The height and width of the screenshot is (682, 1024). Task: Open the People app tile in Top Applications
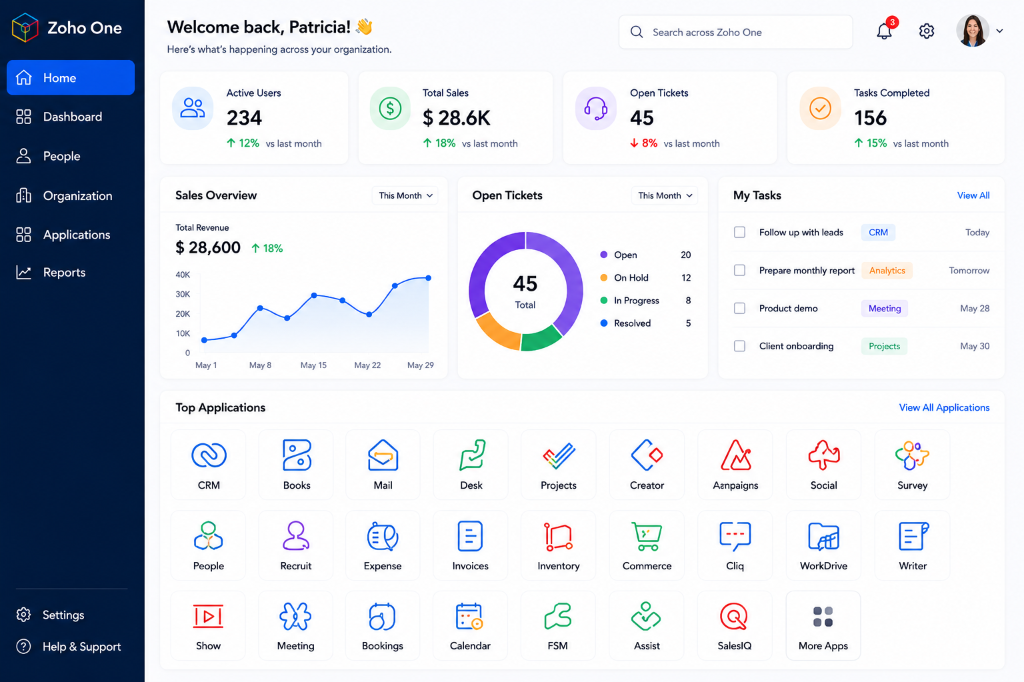pos(208,545)
